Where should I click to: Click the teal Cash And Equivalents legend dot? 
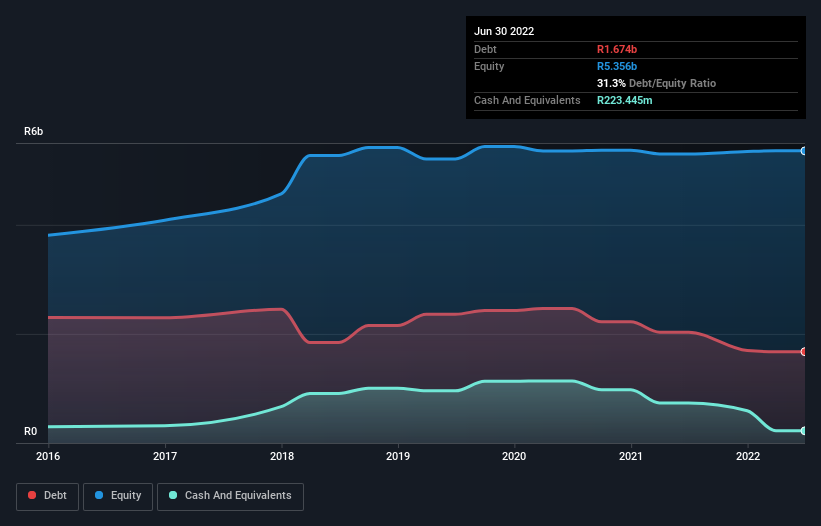click(173, 495)
